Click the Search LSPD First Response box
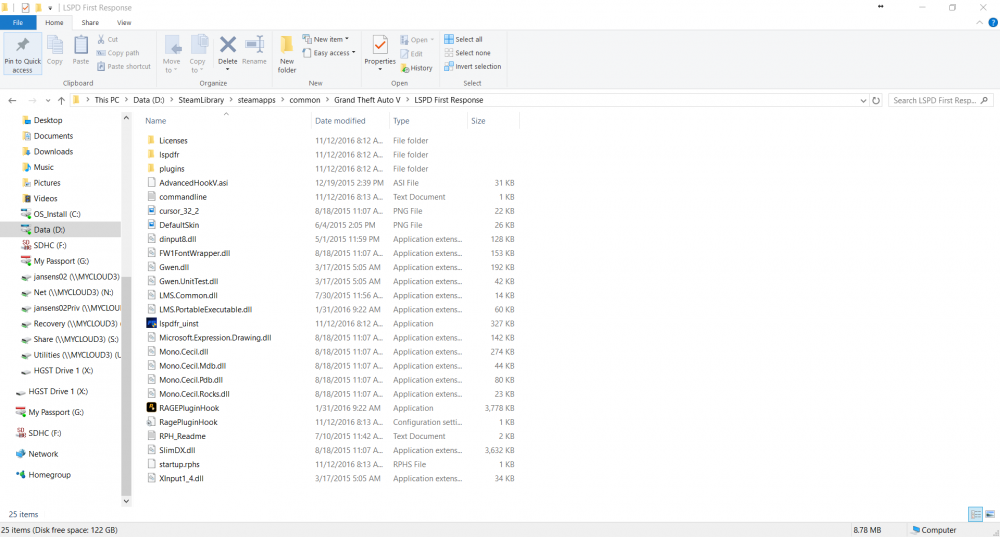1000x537 pixels. pos(935,100)
